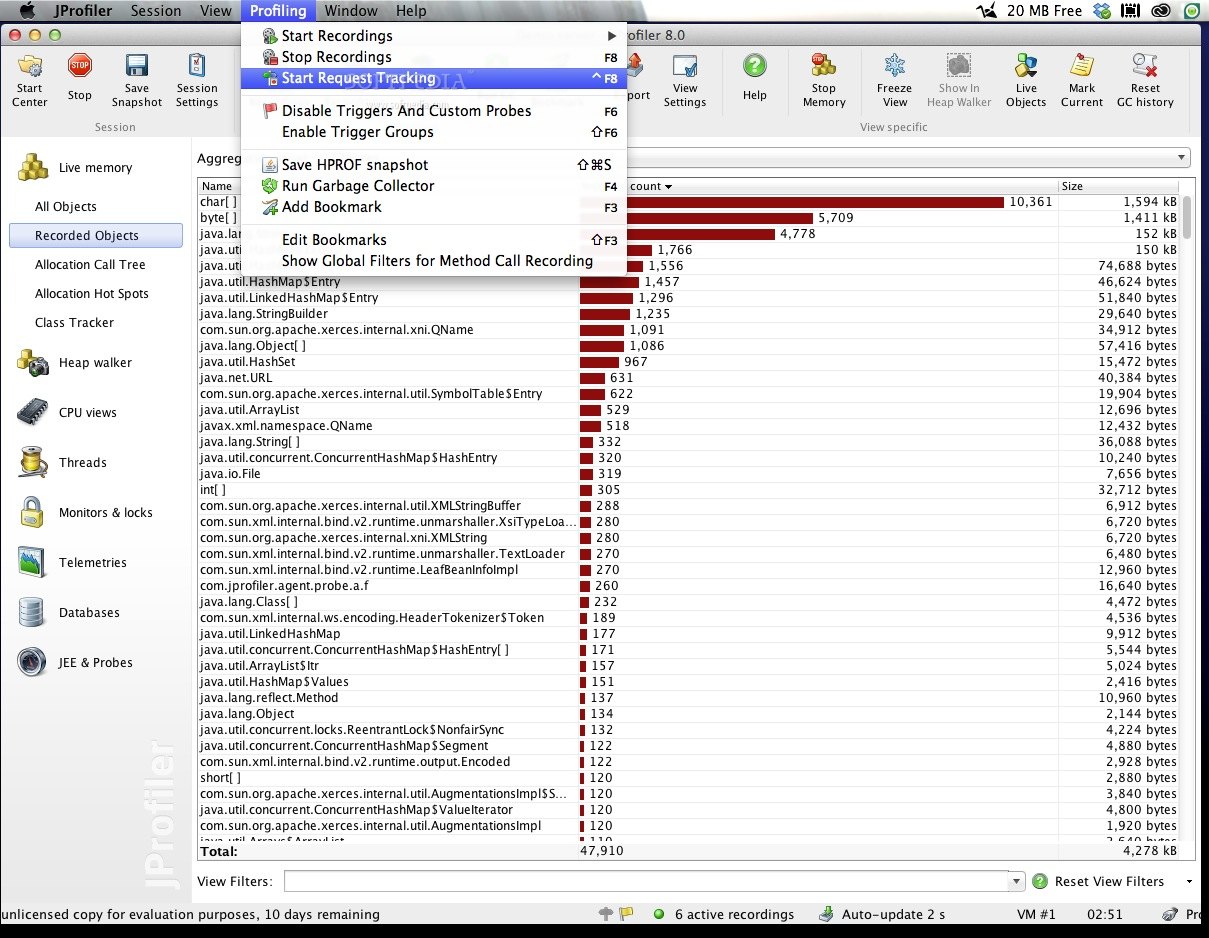Click the Reset GC history icon
The height and width of the screenshot is (938, 1209).
(1146, 67)
